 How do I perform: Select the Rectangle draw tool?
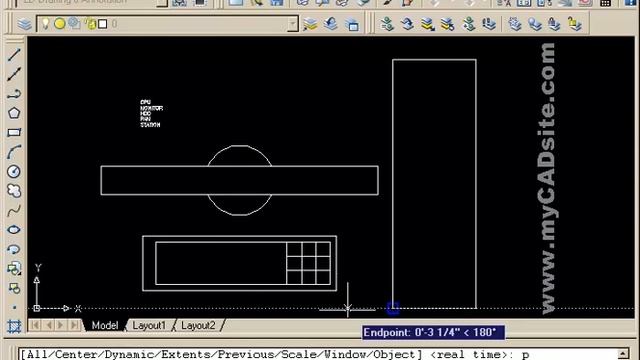14,132
